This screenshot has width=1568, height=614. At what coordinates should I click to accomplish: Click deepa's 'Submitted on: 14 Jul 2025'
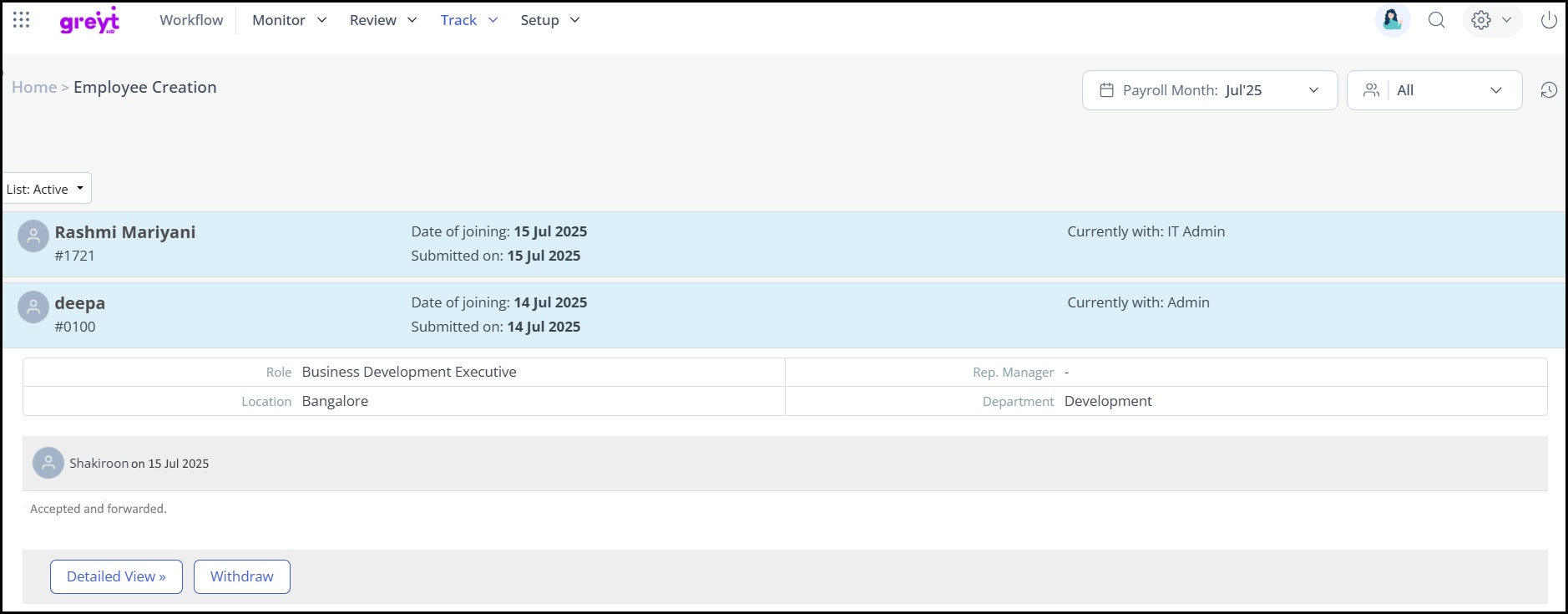495,327
